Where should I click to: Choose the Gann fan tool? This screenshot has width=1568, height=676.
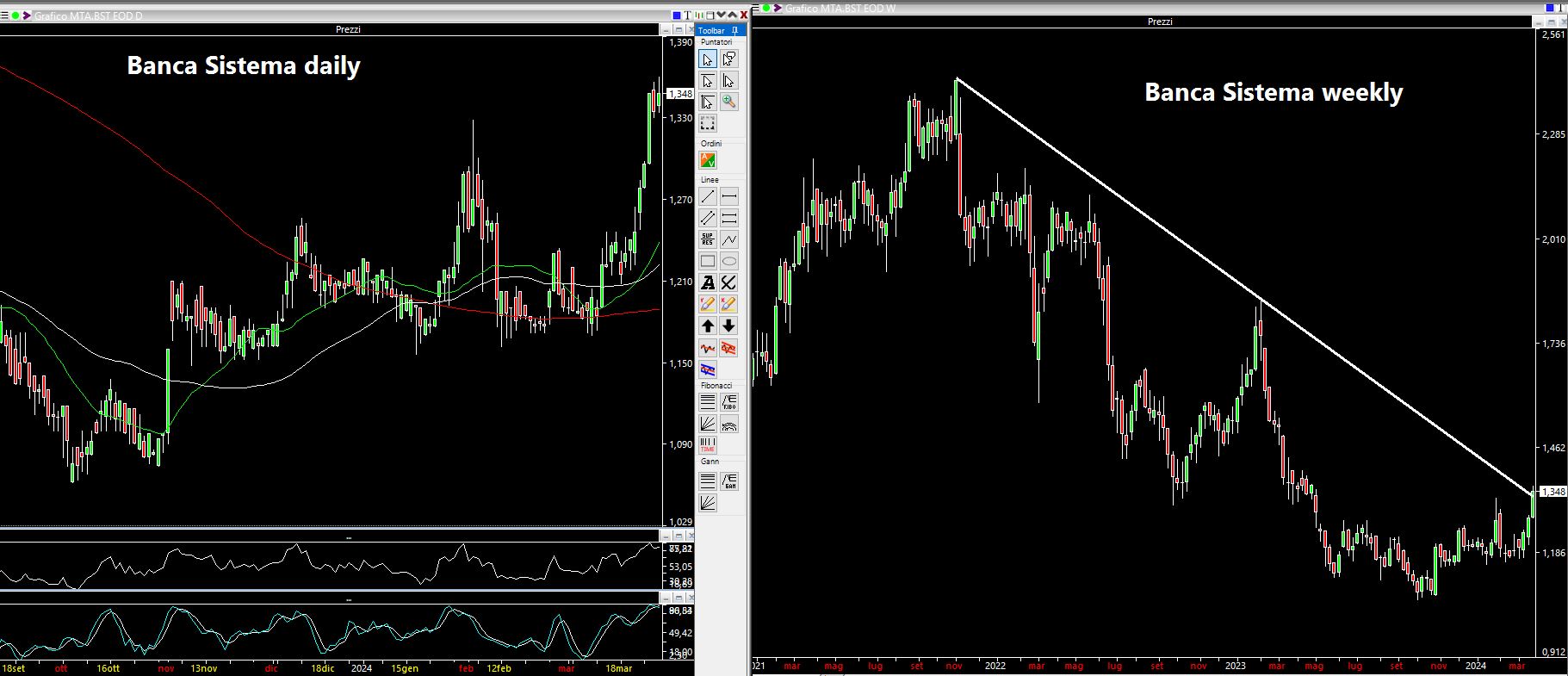pos(707,502)
